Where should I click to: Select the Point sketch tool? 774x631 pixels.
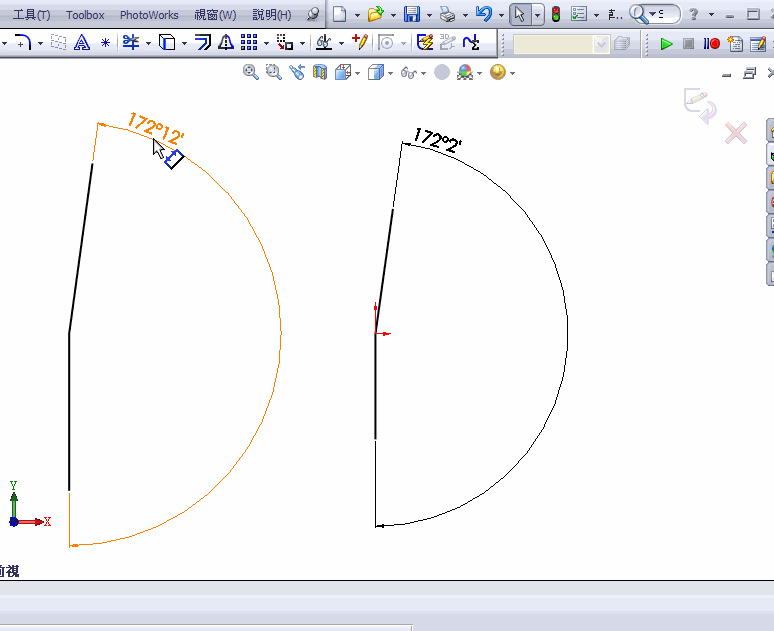point(105,43)
